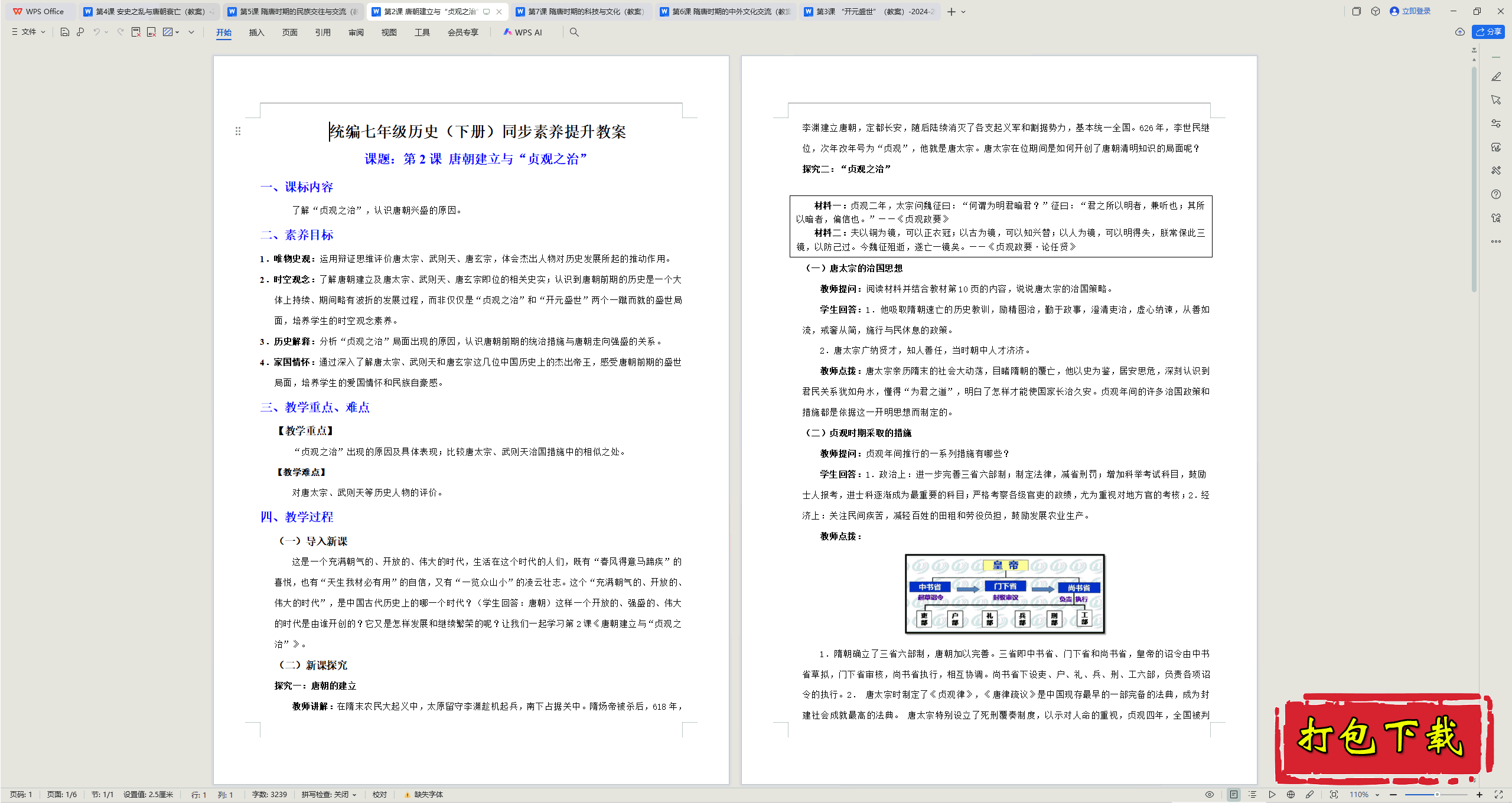Click the tools wrench icon in right sidebar
The image size is (1512, 803).
click(1496, 171)
